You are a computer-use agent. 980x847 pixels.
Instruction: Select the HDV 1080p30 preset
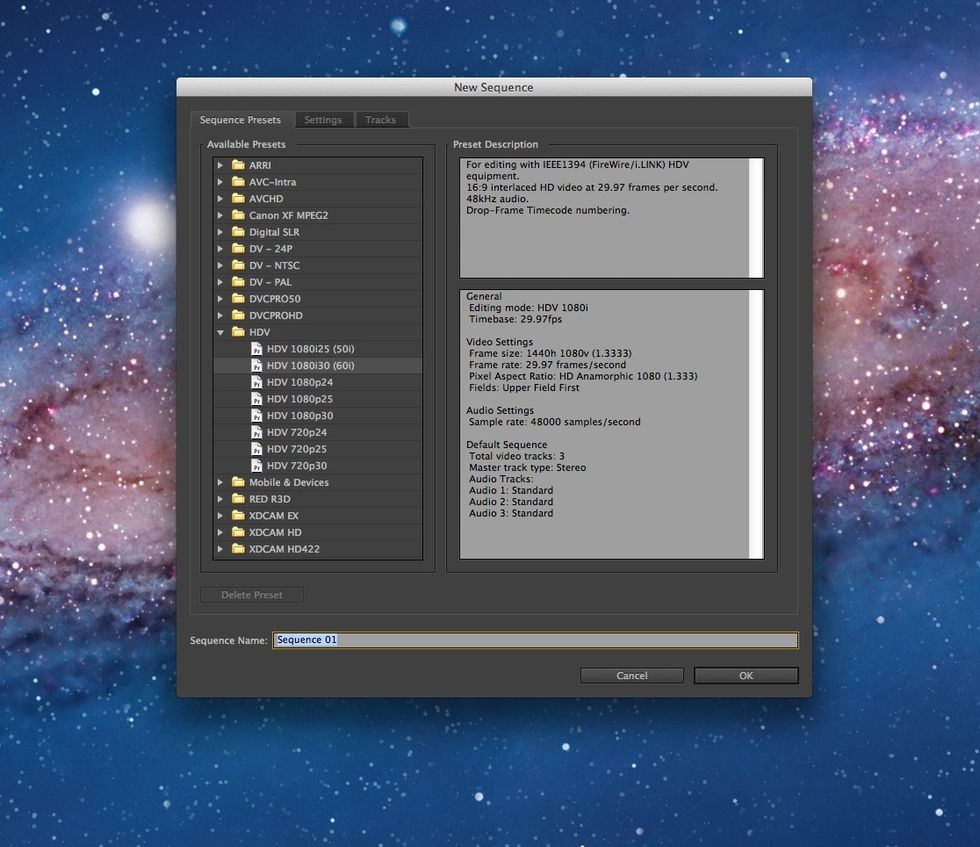coord(299,416)
